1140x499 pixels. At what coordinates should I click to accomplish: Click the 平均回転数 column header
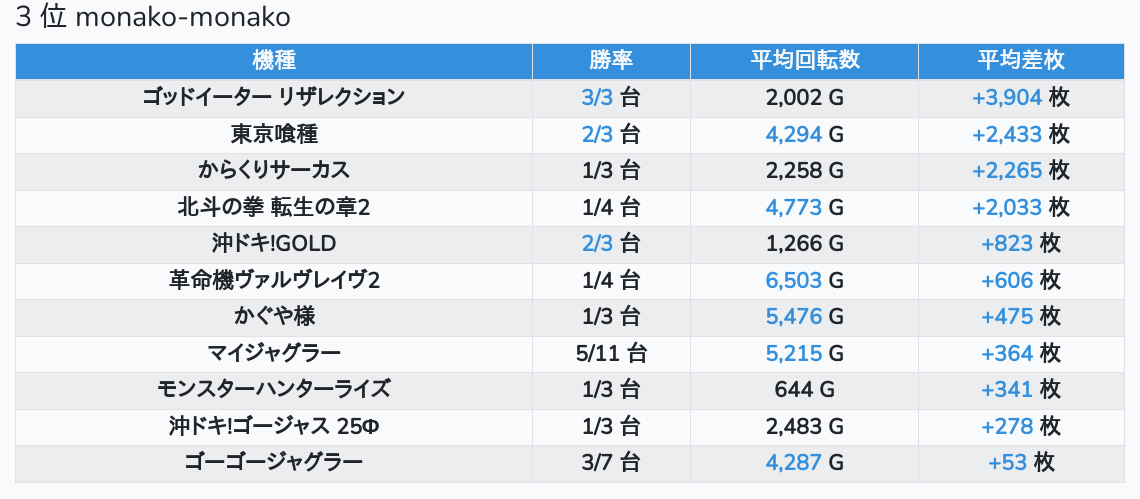click(804, 60)
